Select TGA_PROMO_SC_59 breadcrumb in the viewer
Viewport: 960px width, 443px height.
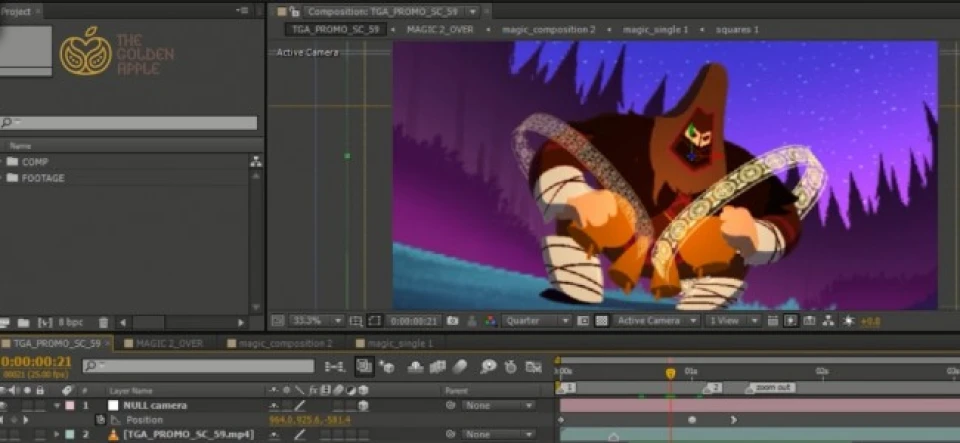click(x=336, y=29)
